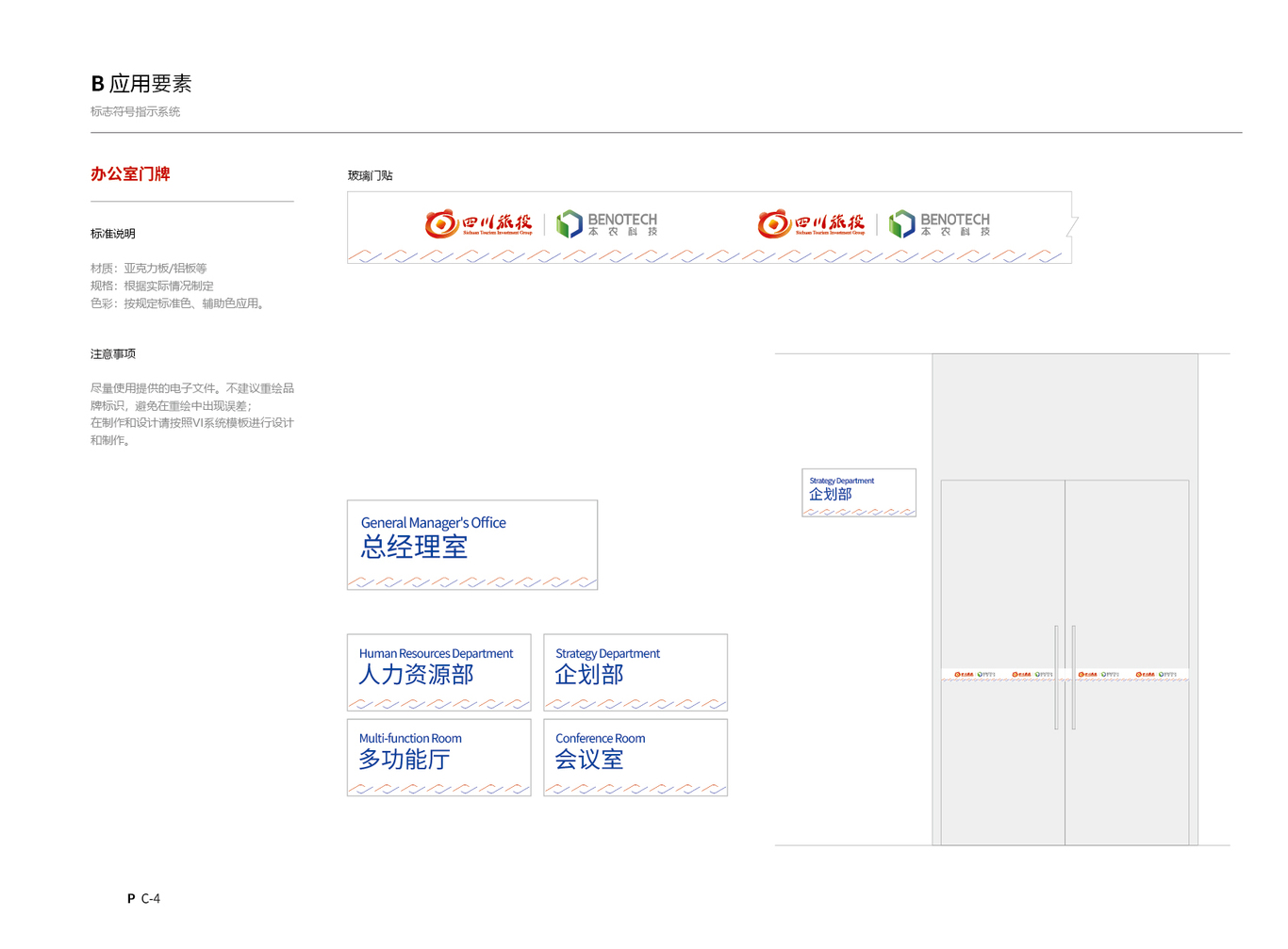The height and width of the screenshot is (949, 1288).
Task: Click the first green BENOTECH hexagon logo
Action: coord(569,223)
